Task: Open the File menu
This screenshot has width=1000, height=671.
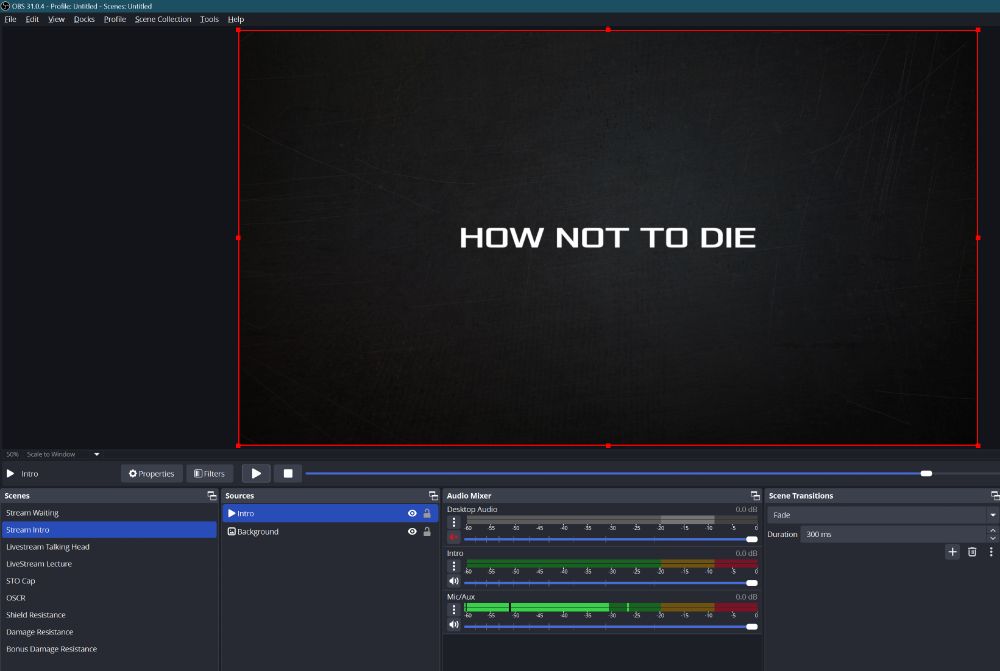Action: [x=10, y=19]
